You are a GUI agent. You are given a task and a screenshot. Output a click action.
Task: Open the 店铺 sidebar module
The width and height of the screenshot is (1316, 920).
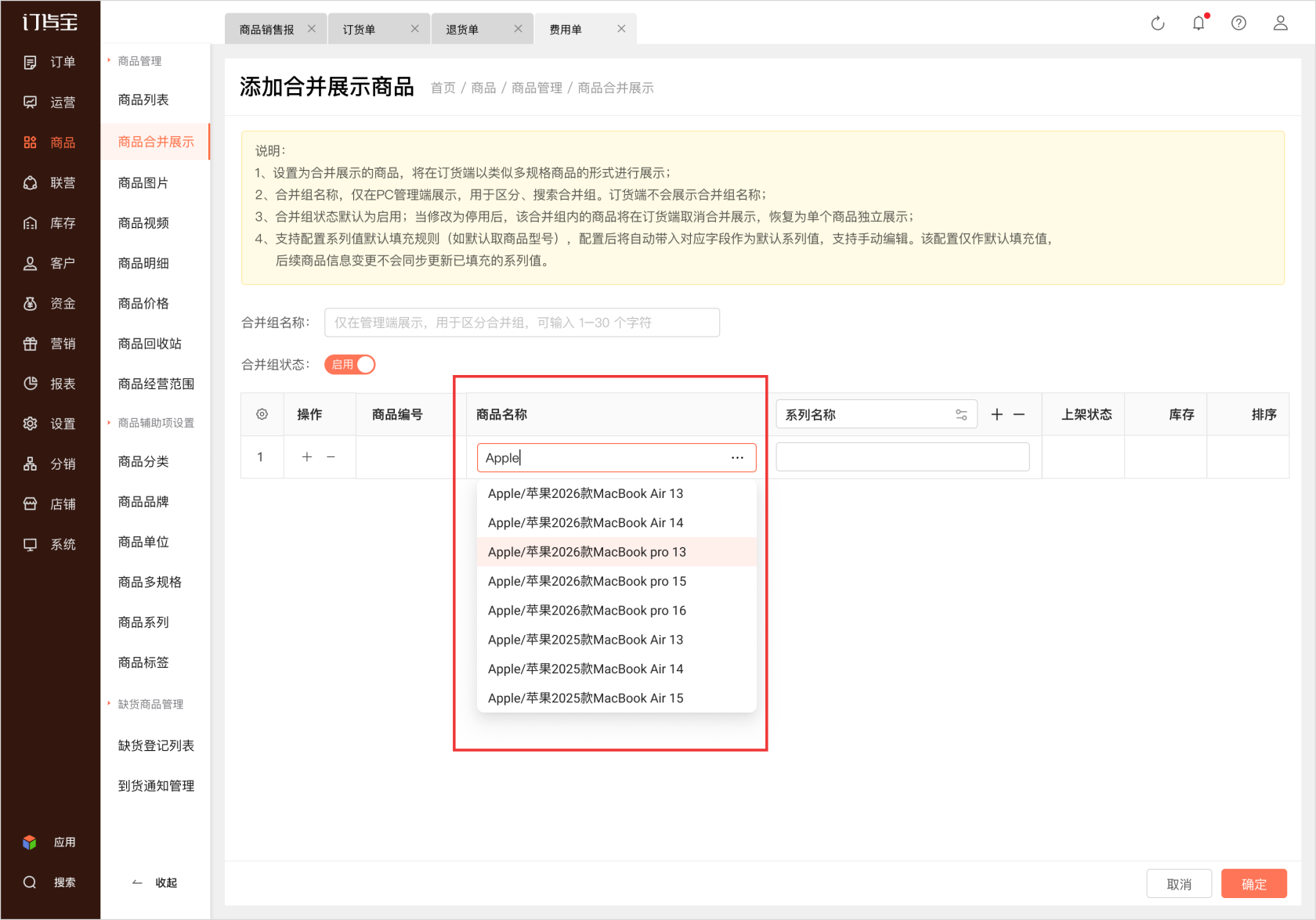pyautogui.click(x=50, y=504)
